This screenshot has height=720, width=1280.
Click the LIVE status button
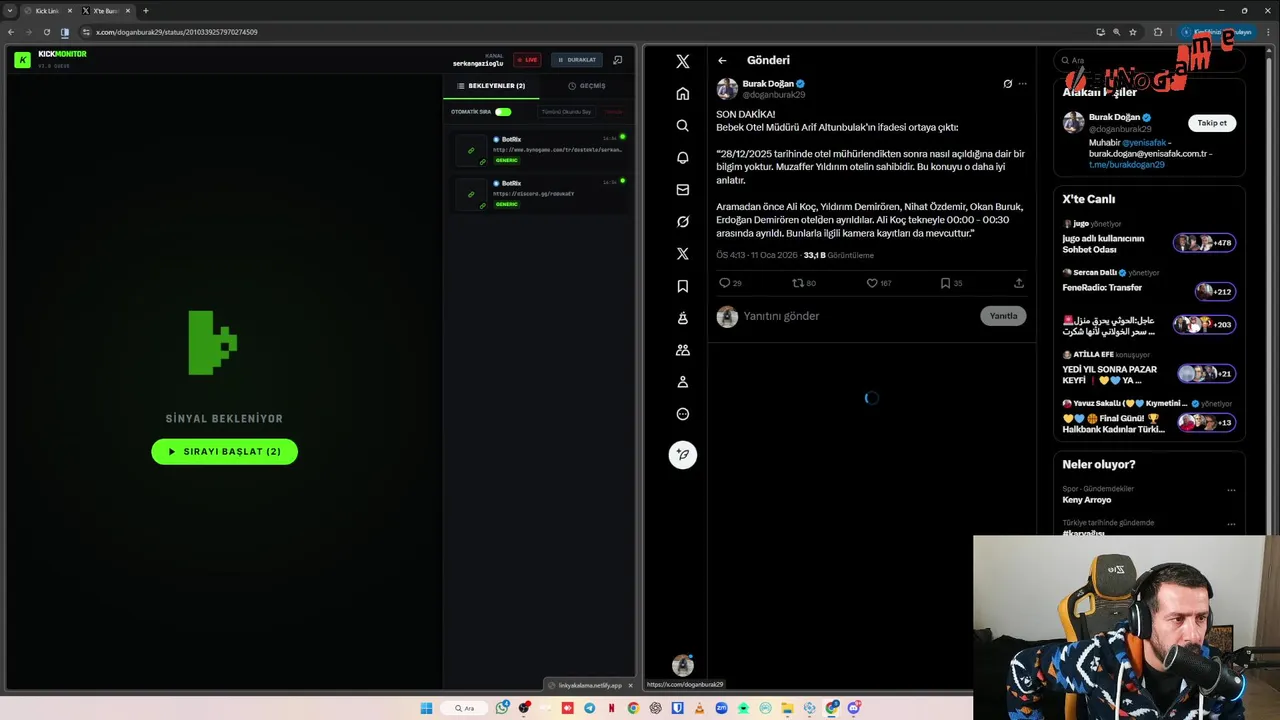(x=527, y=60)
